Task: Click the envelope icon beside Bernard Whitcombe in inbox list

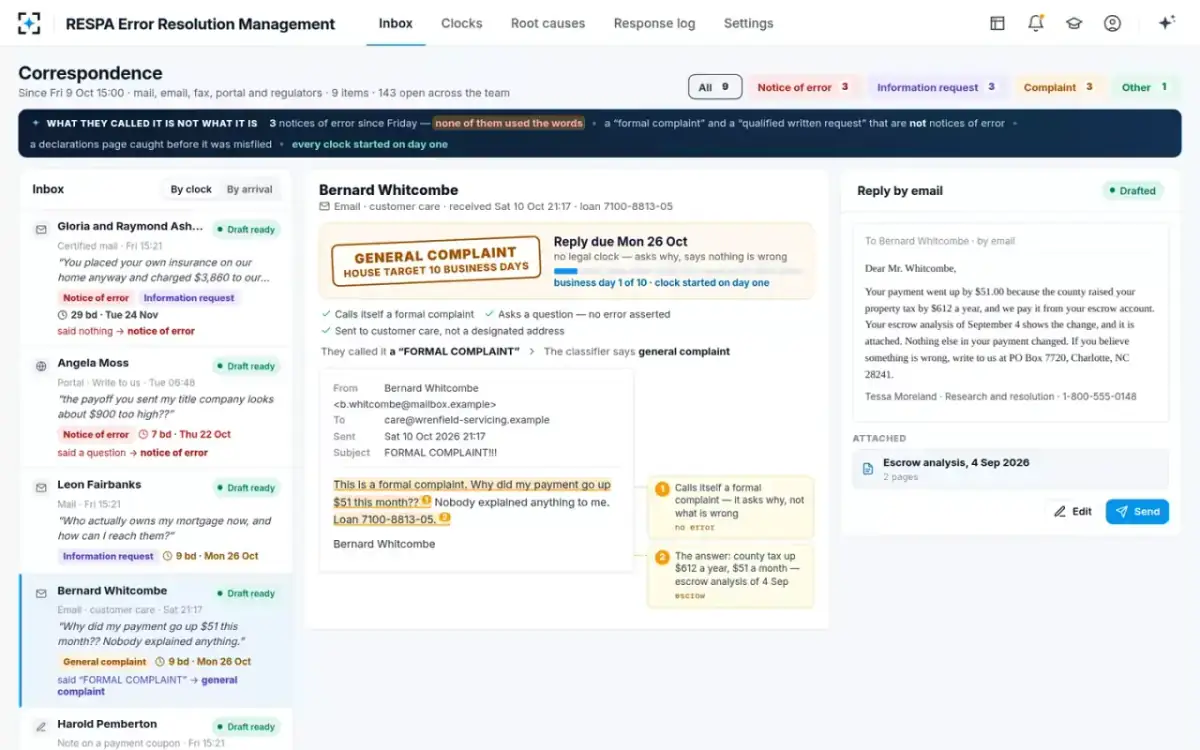Action: coord(41,593)
